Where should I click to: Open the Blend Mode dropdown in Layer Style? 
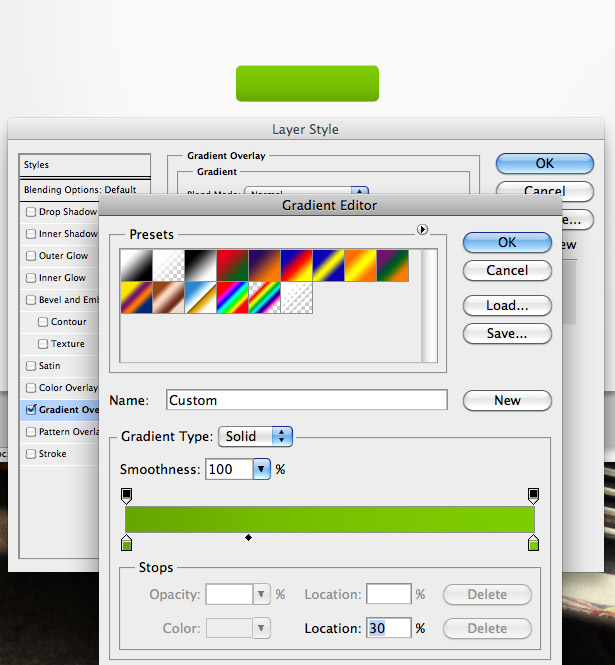point(307,191)
